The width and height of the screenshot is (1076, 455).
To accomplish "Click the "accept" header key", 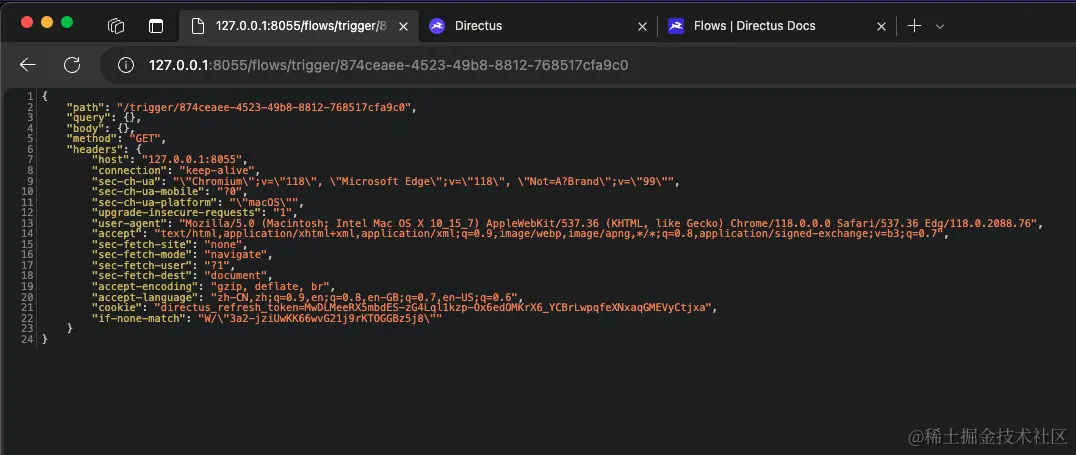I will (117, 234).
